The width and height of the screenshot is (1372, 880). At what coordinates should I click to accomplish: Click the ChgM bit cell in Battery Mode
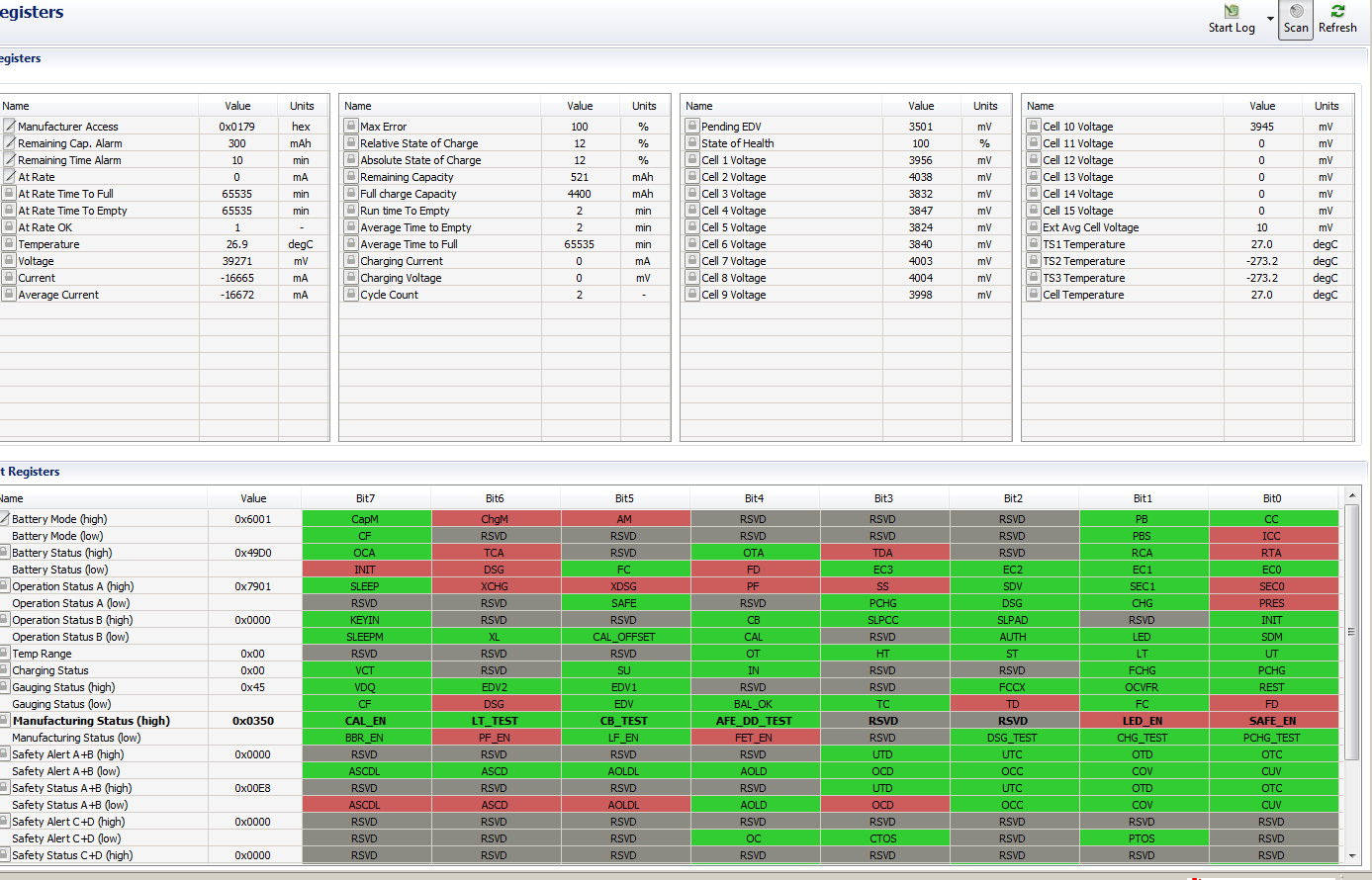[x=496, y=519]
